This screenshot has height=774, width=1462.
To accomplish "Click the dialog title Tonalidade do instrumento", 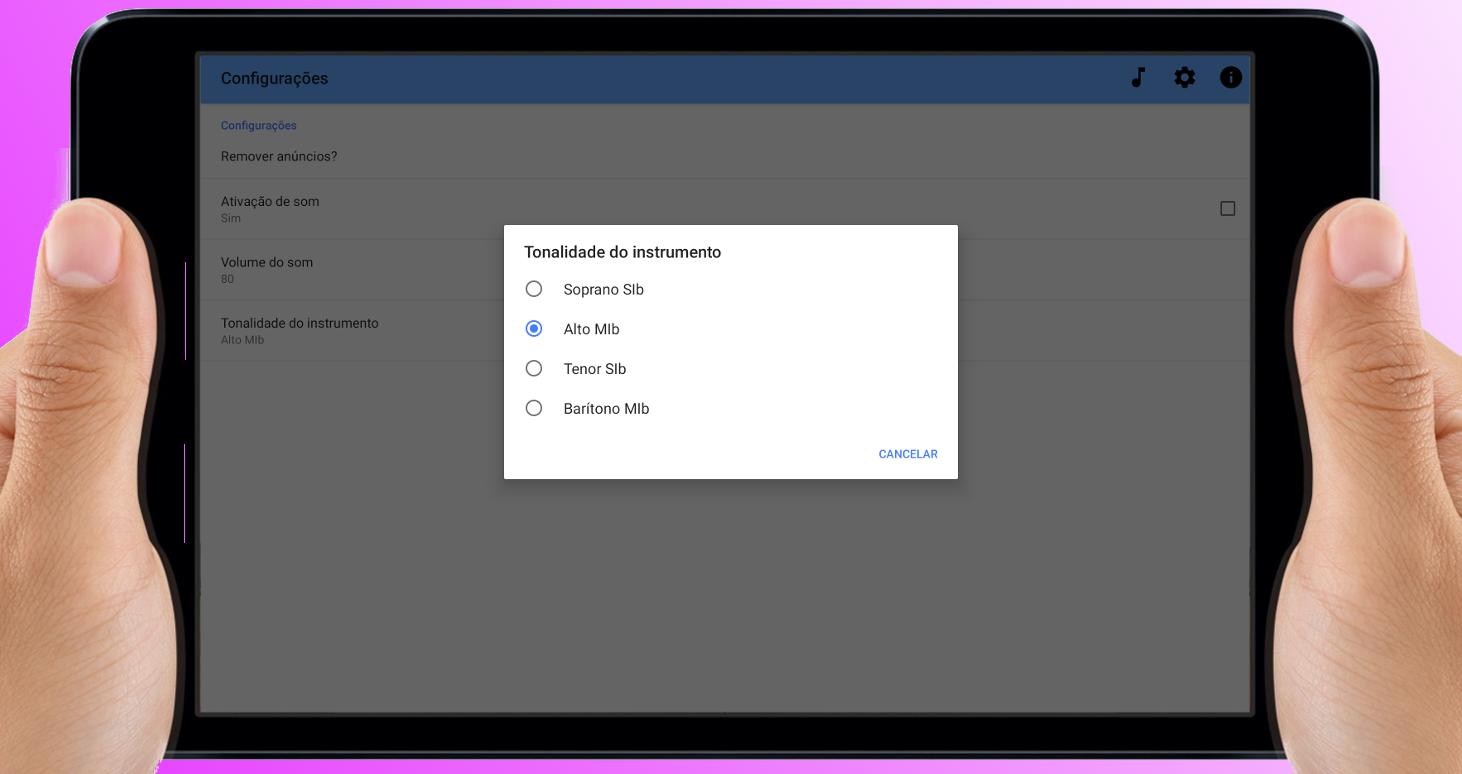I will (622, 252).
